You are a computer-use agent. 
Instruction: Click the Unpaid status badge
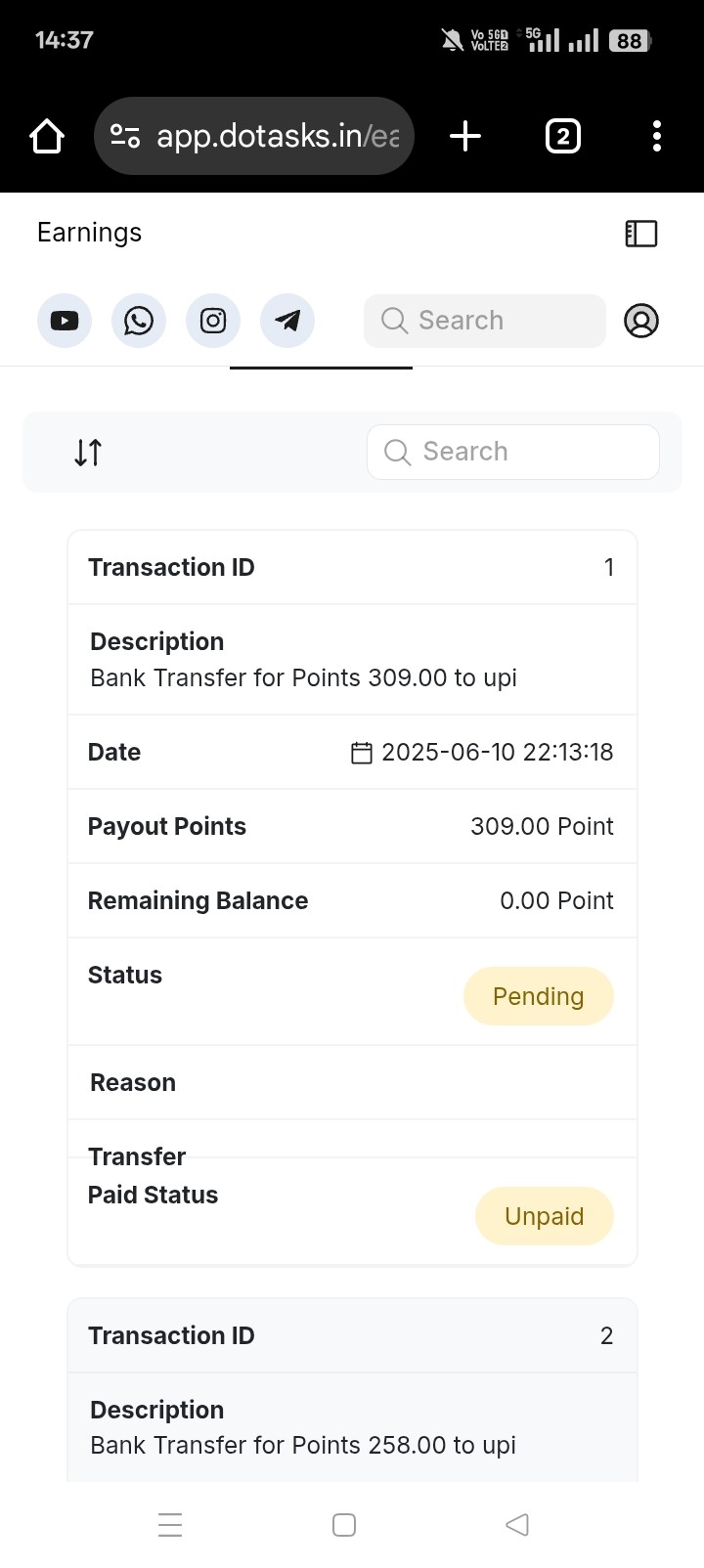(545, 1216)
